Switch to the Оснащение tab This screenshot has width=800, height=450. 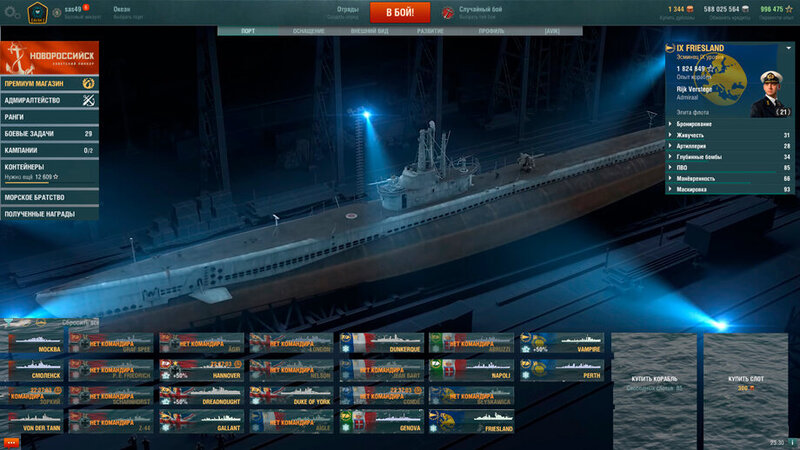[x=309, y=31]
